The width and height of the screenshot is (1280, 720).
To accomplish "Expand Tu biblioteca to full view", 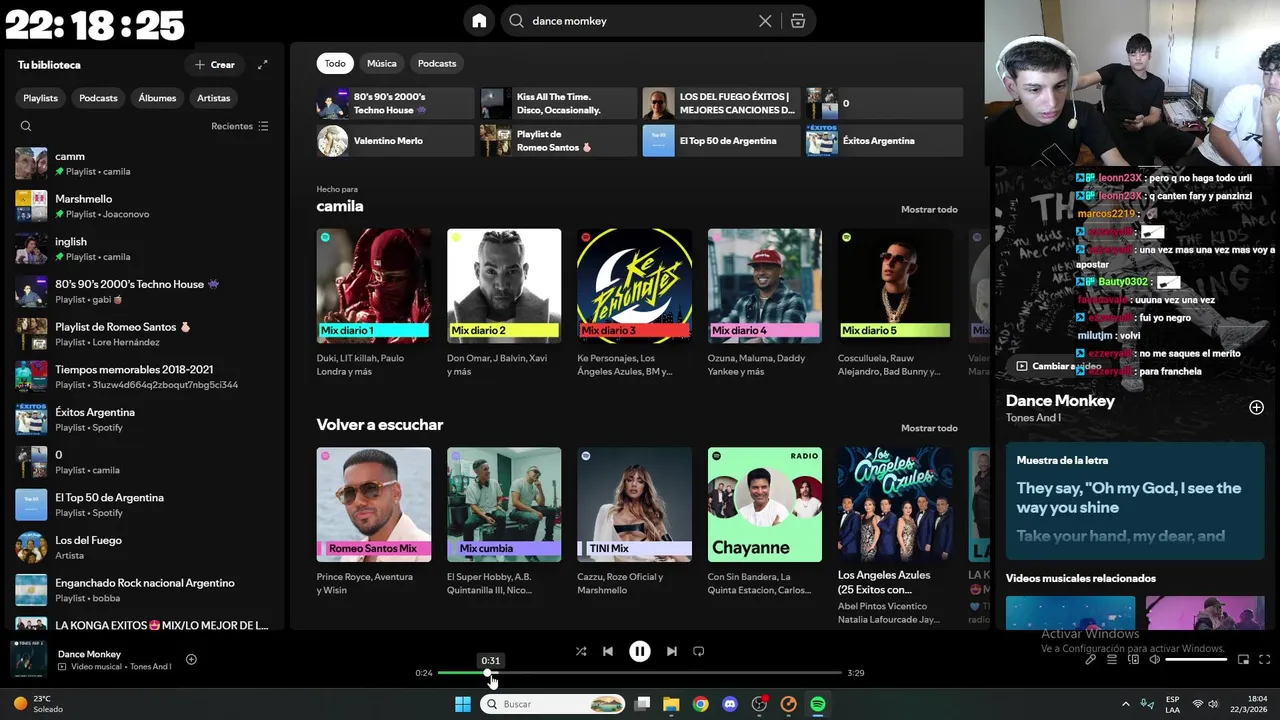I will point(262,65).
